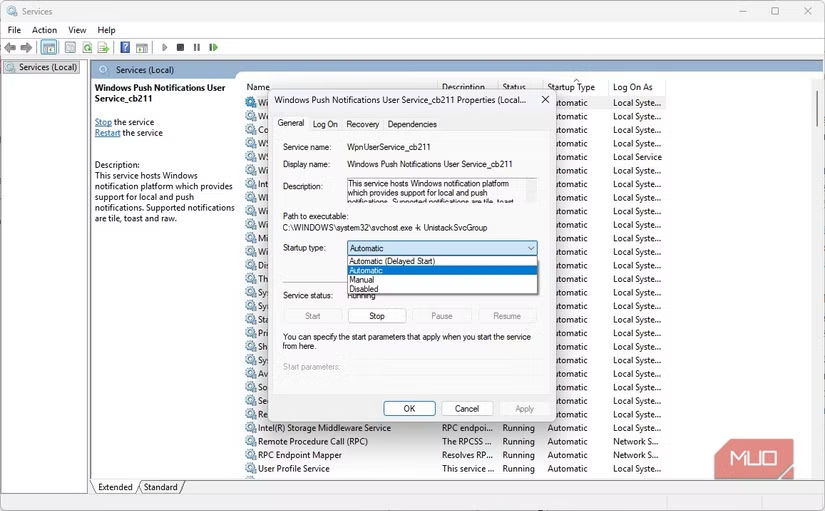Select Manual in Startup type list
The image size is (825, 511).
362,280
